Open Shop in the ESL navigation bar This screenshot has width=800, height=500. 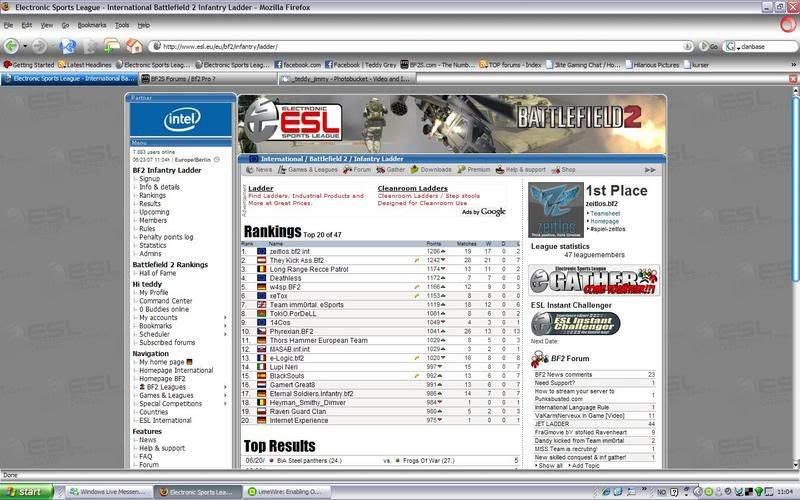[x=563, y=170]
